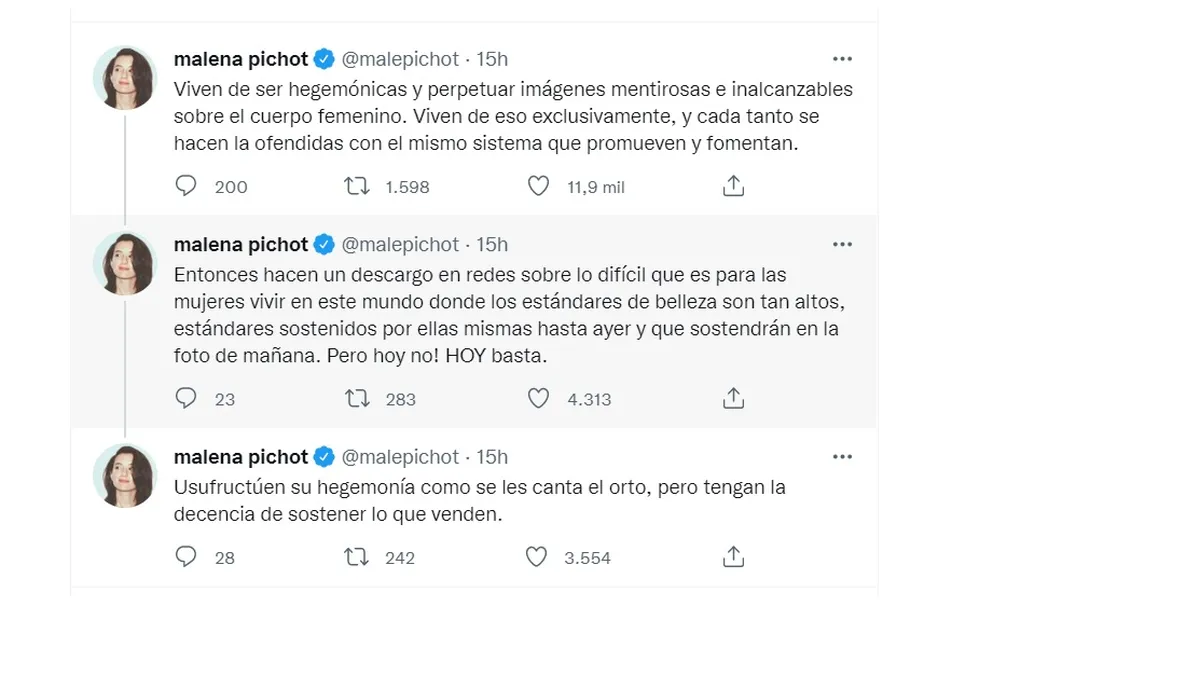This screenshot has width=1200, height=675.
Task: Retweet the tweet with 242 retweets
Action: click(x=357, y=557)
